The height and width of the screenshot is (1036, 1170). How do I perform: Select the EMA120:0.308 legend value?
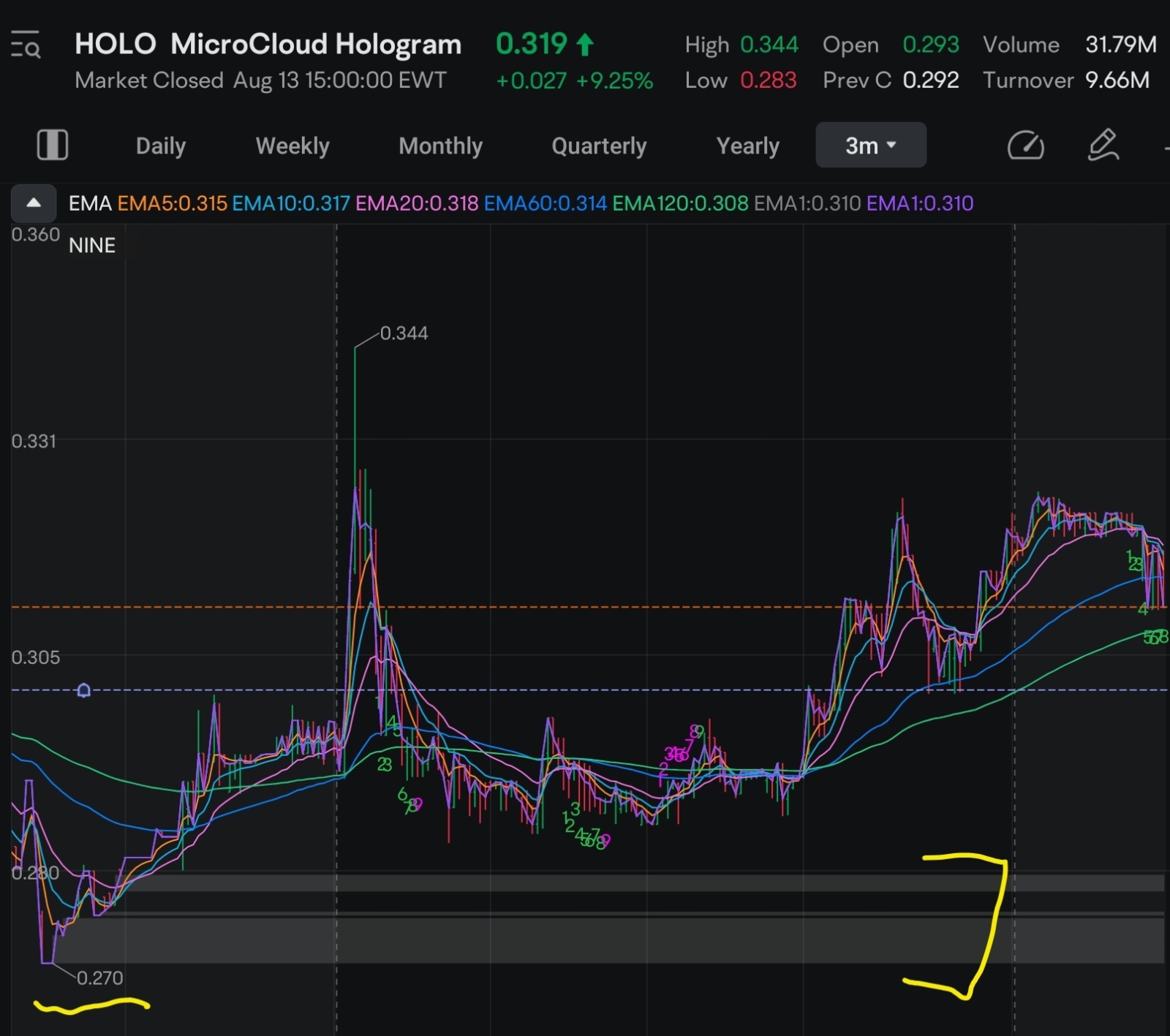click(x=680, y=203)
